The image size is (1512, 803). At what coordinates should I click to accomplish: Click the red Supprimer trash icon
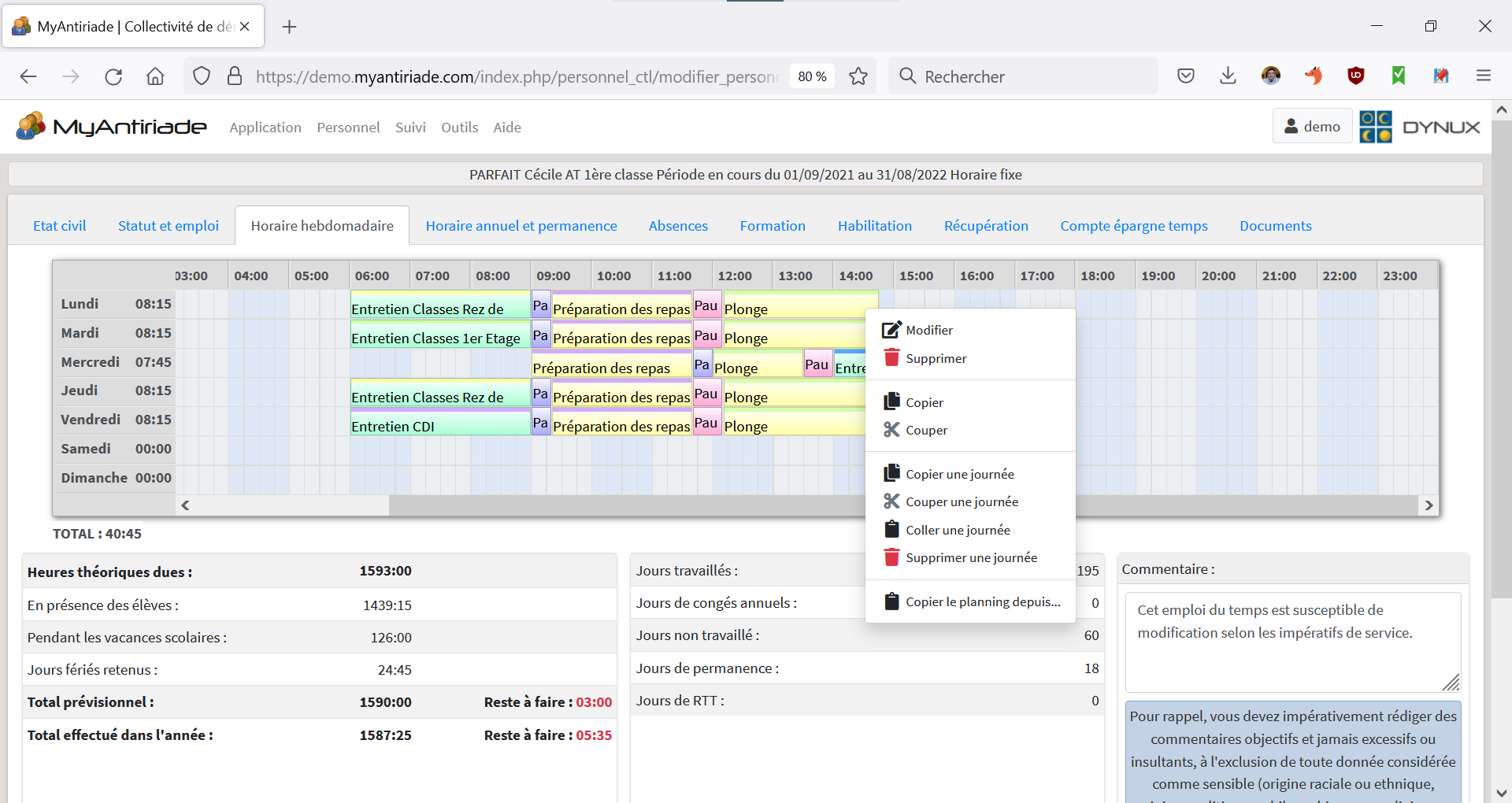(891, 357)
